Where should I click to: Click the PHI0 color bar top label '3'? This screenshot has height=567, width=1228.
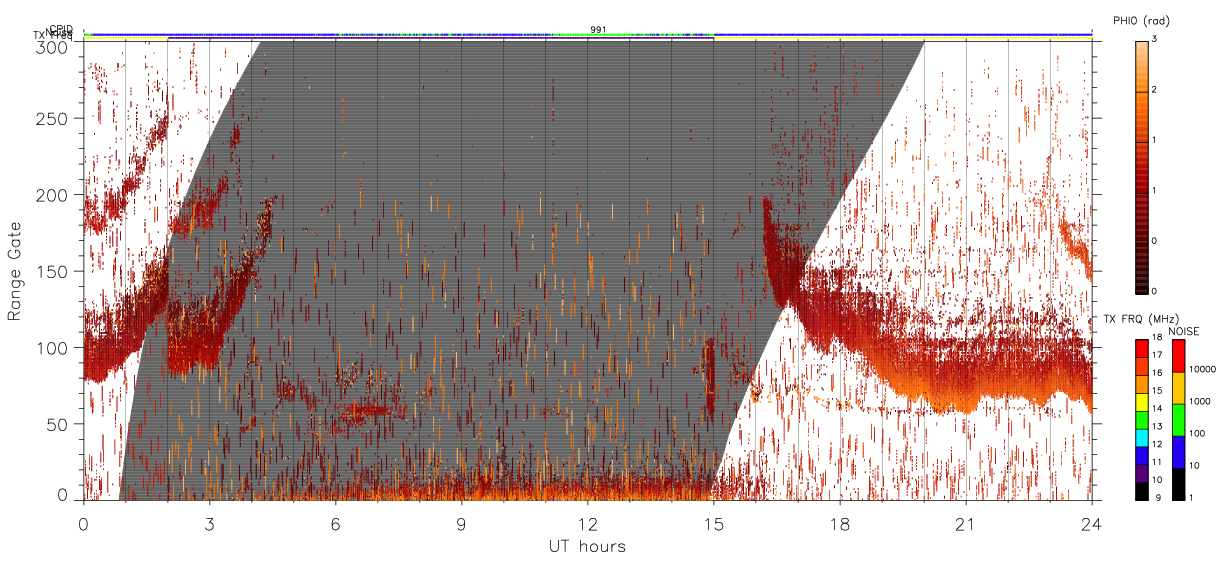1154,40
